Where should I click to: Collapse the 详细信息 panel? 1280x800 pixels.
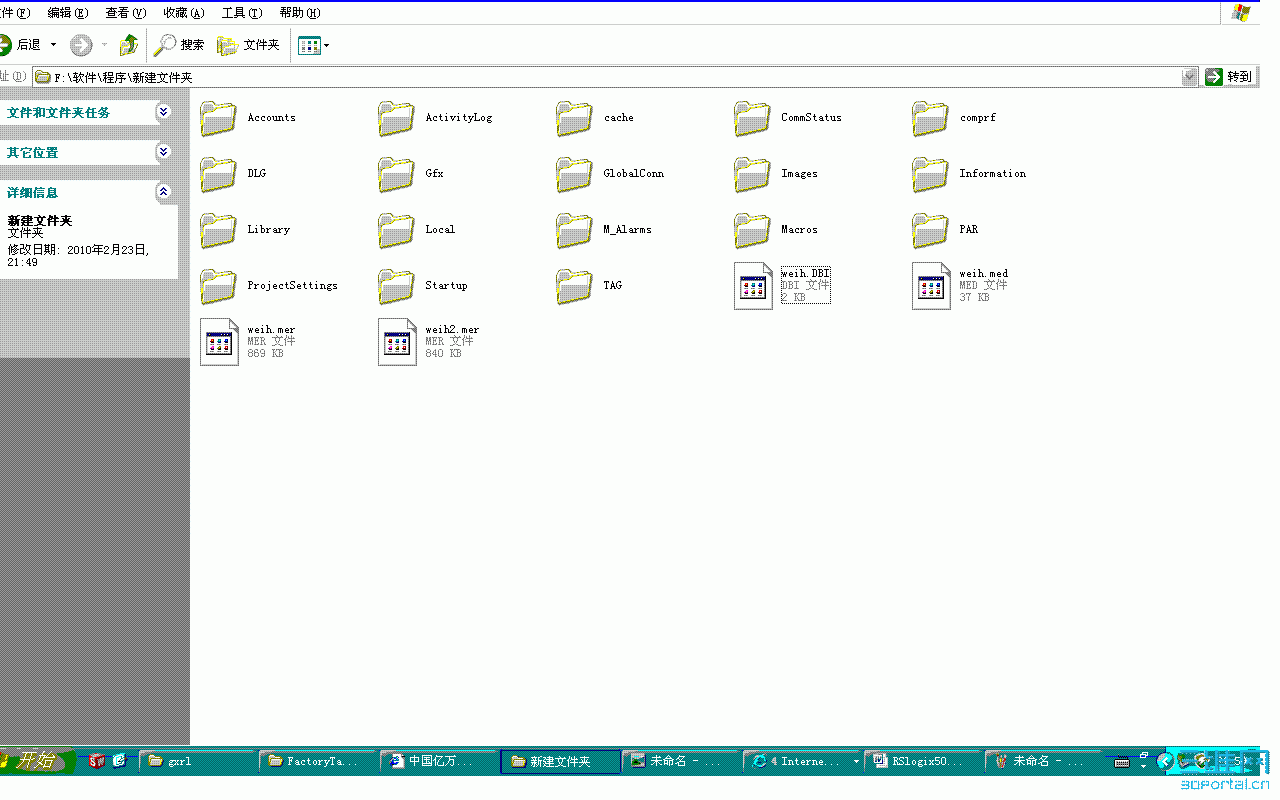(164, 192)
